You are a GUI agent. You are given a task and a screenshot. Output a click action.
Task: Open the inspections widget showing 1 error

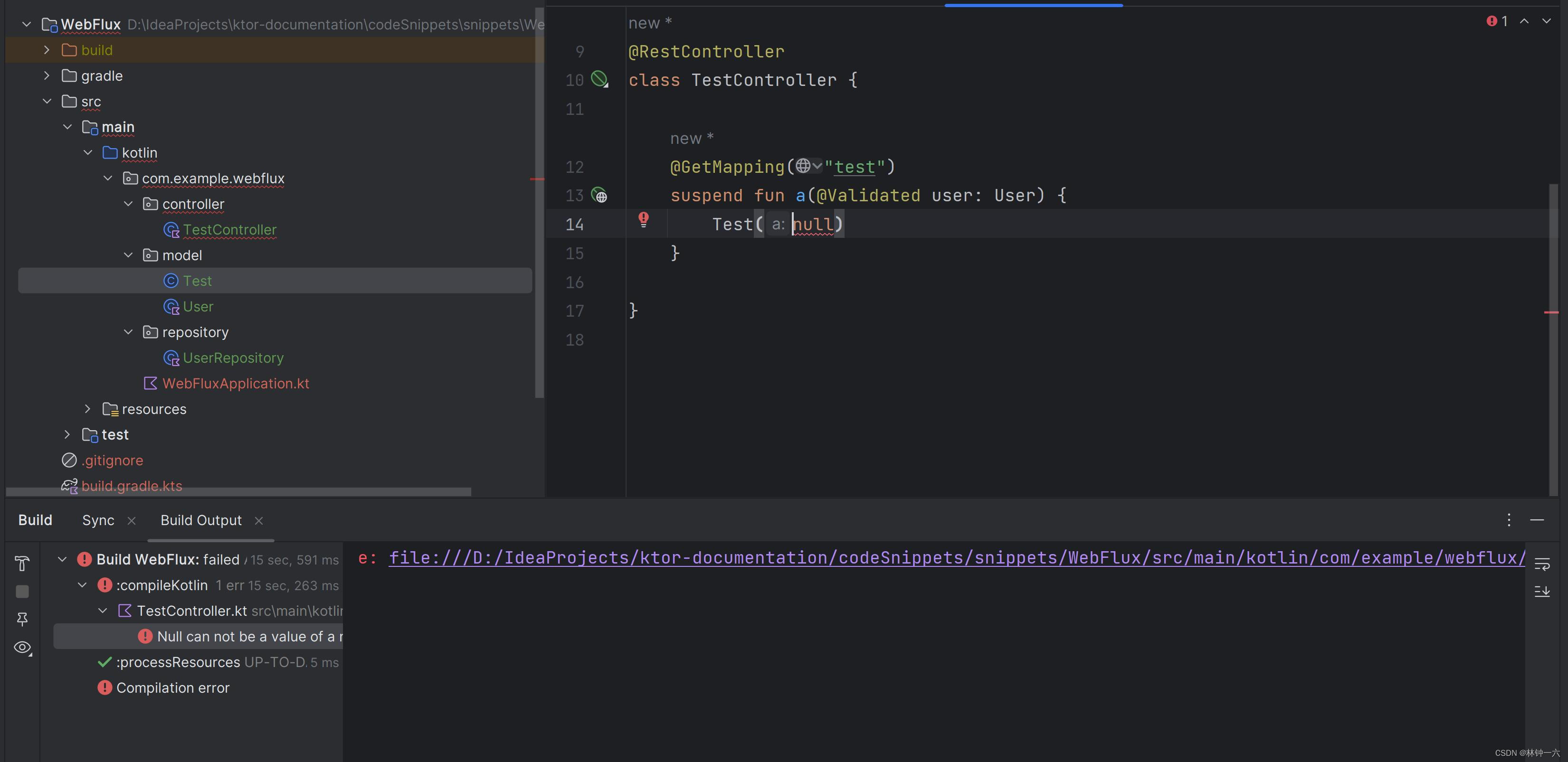point(1497,21)
